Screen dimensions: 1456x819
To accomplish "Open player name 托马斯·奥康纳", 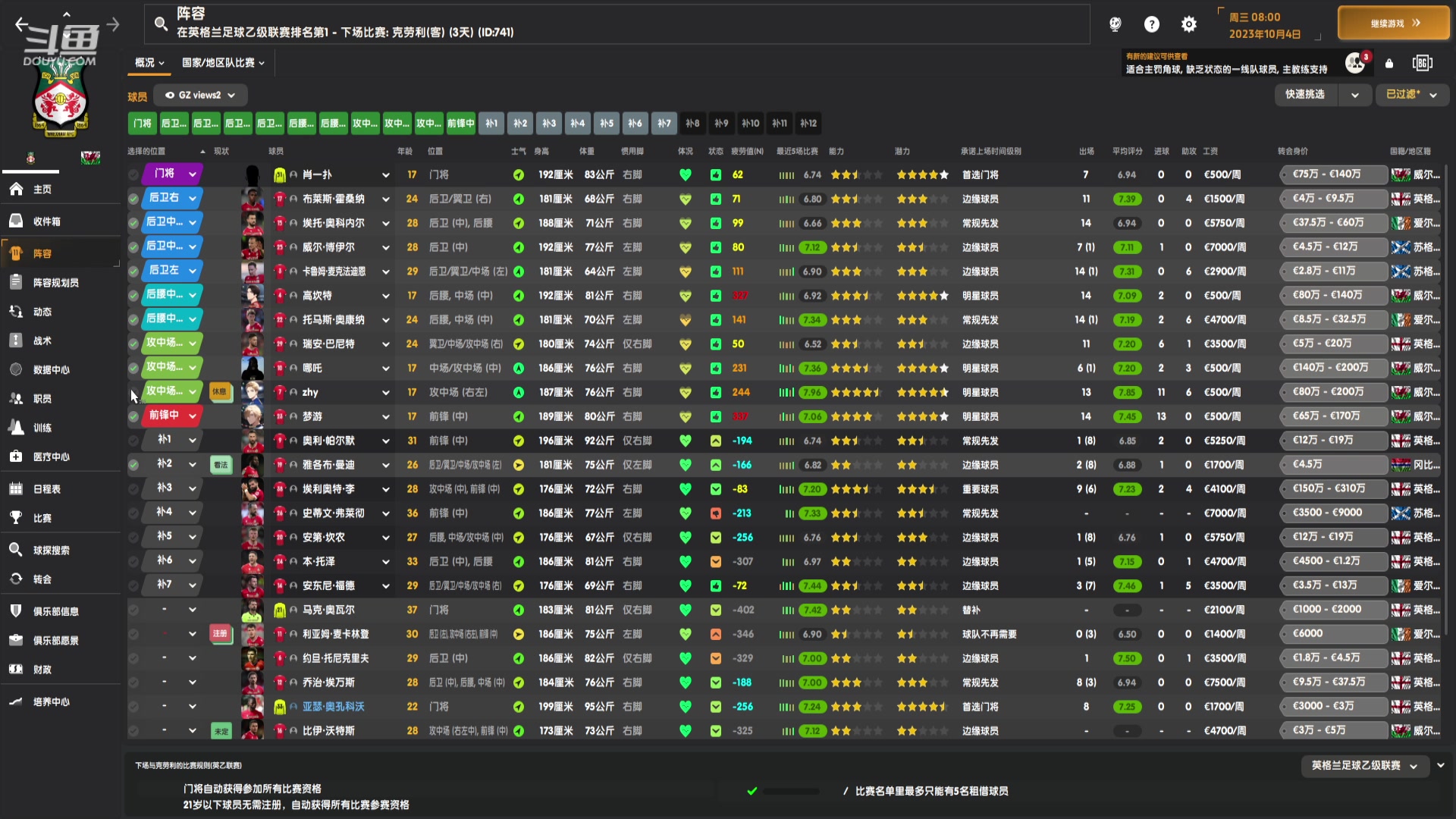I will pyautogui.click(x=333, y=320).
